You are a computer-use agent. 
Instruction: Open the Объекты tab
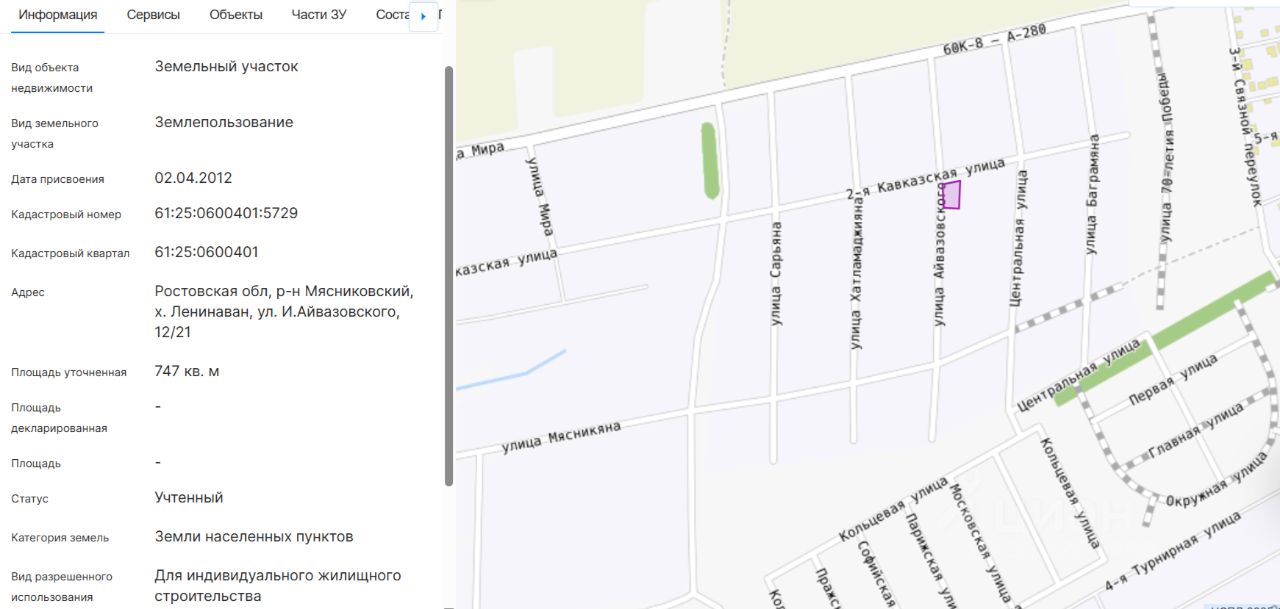point(236,15)
